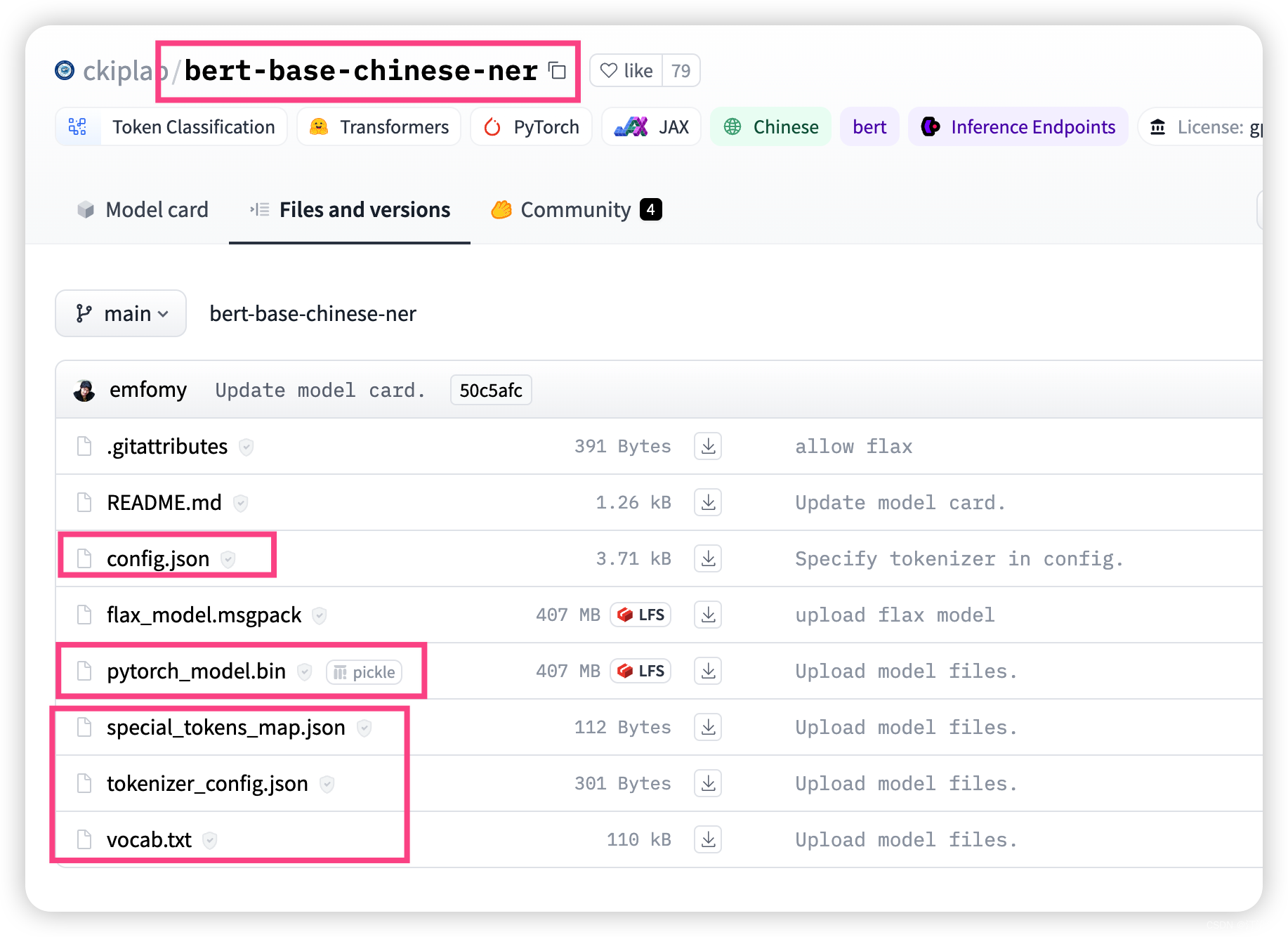
Task: Open commit hash 50c5afc
Action: [491, 390]
